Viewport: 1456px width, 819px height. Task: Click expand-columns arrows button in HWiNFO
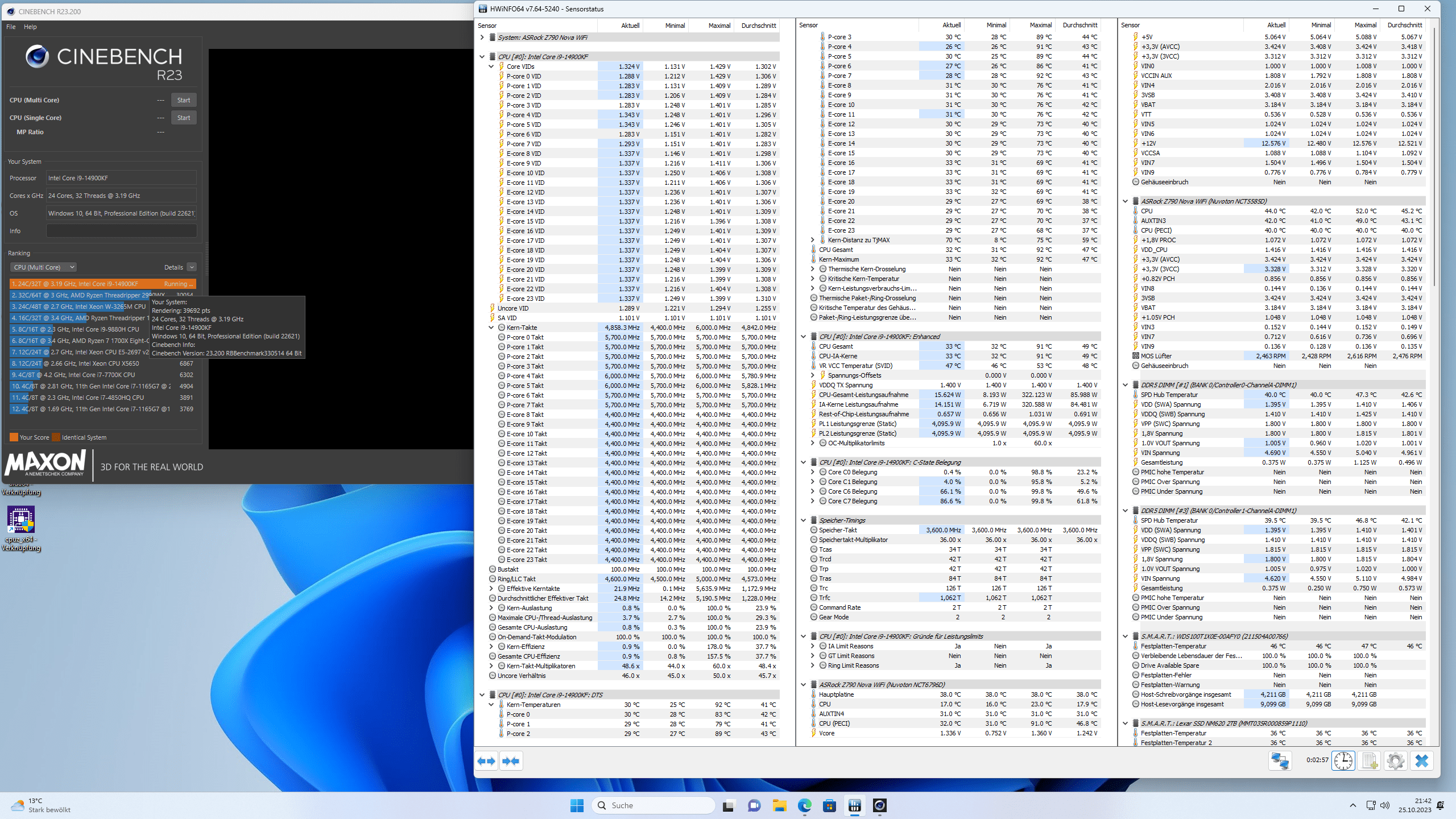(x=486, y=761)
